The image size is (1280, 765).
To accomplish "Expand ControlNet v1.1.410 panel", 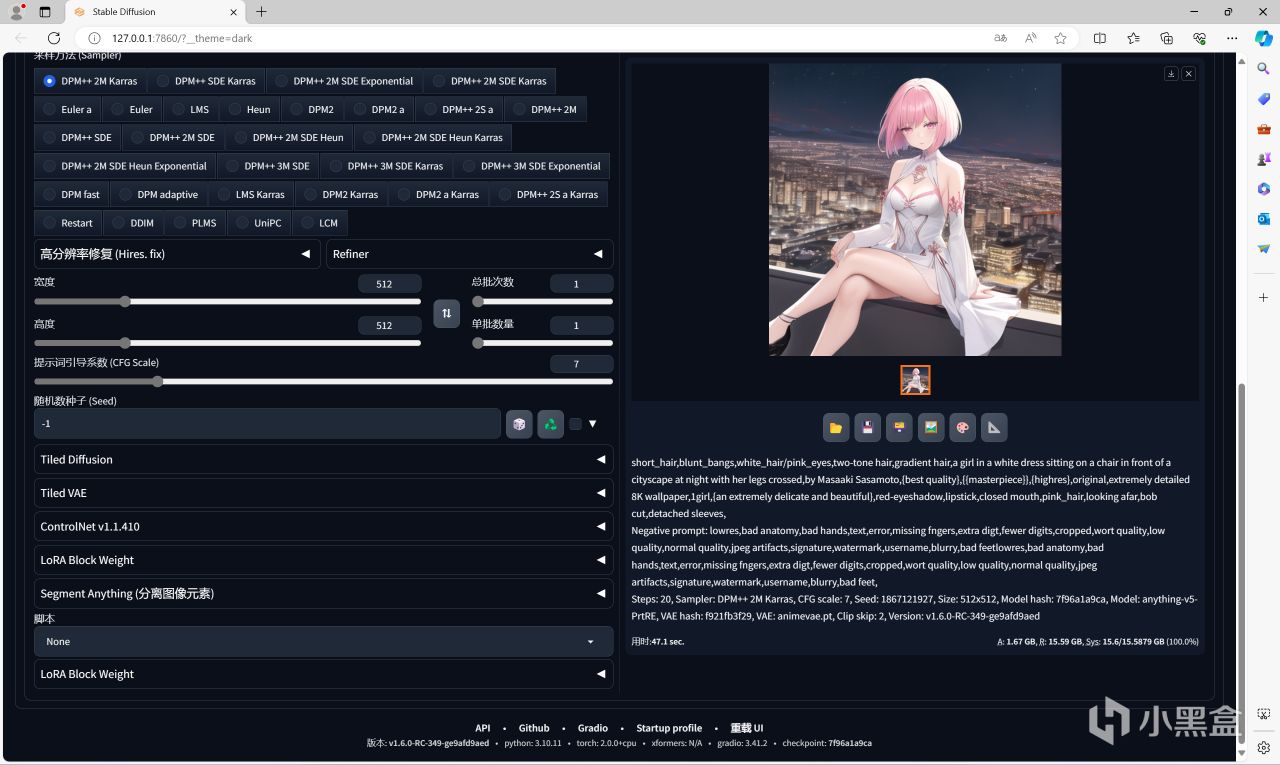I will pos(324,527).
